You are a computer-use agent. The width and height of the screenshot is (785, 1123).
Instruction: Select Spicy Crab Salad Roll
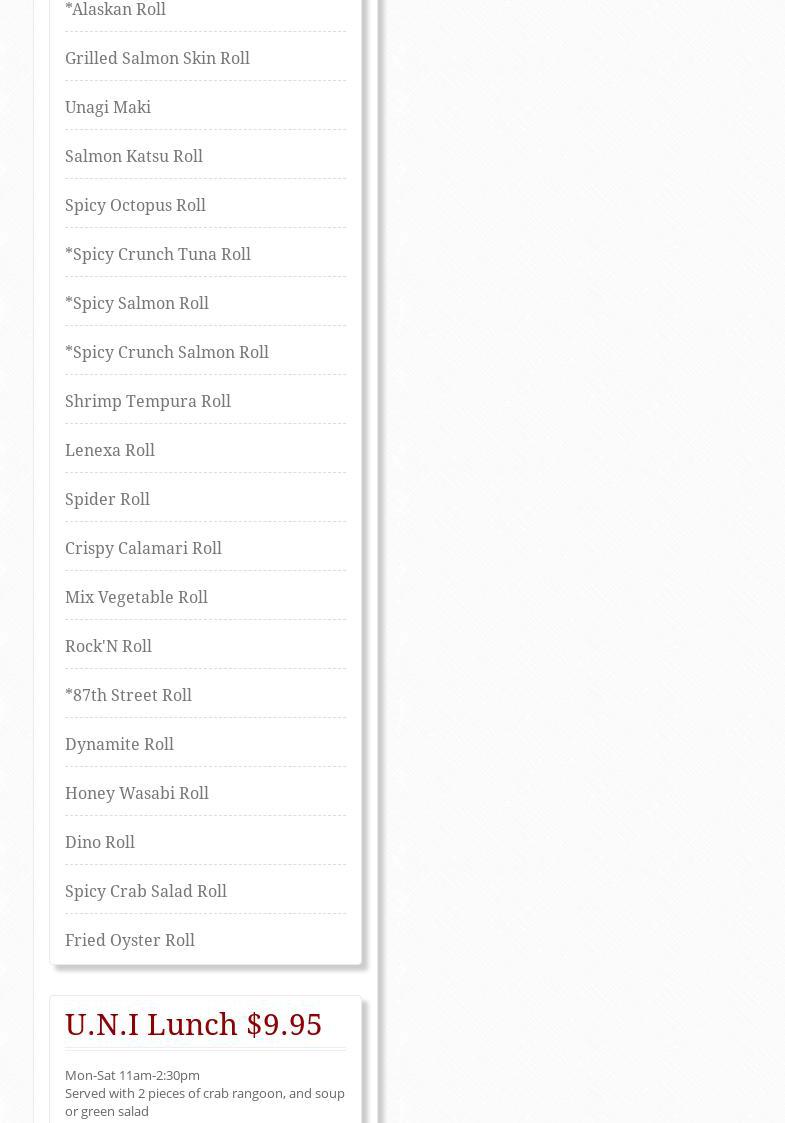coord(146,892)
